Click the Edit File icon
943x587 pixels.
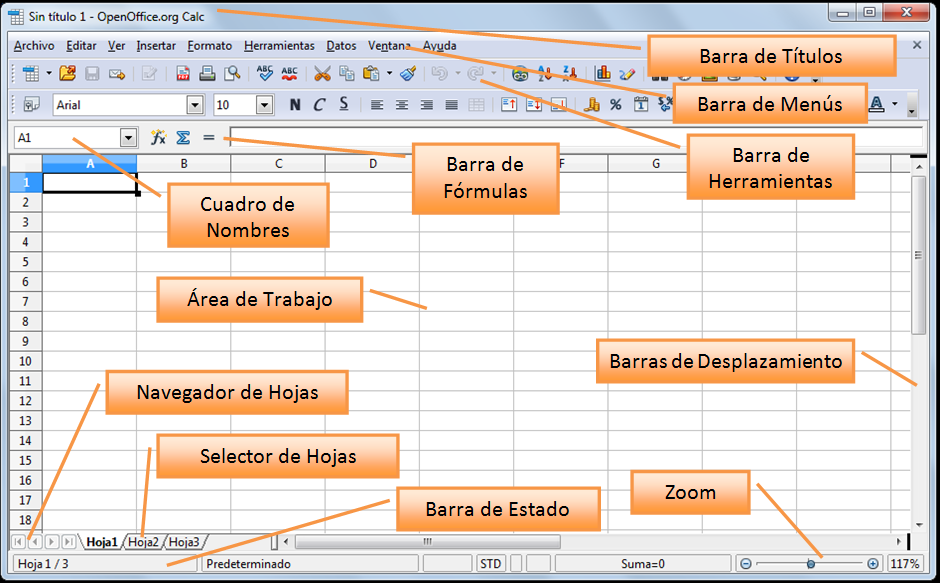coord(149,74)
